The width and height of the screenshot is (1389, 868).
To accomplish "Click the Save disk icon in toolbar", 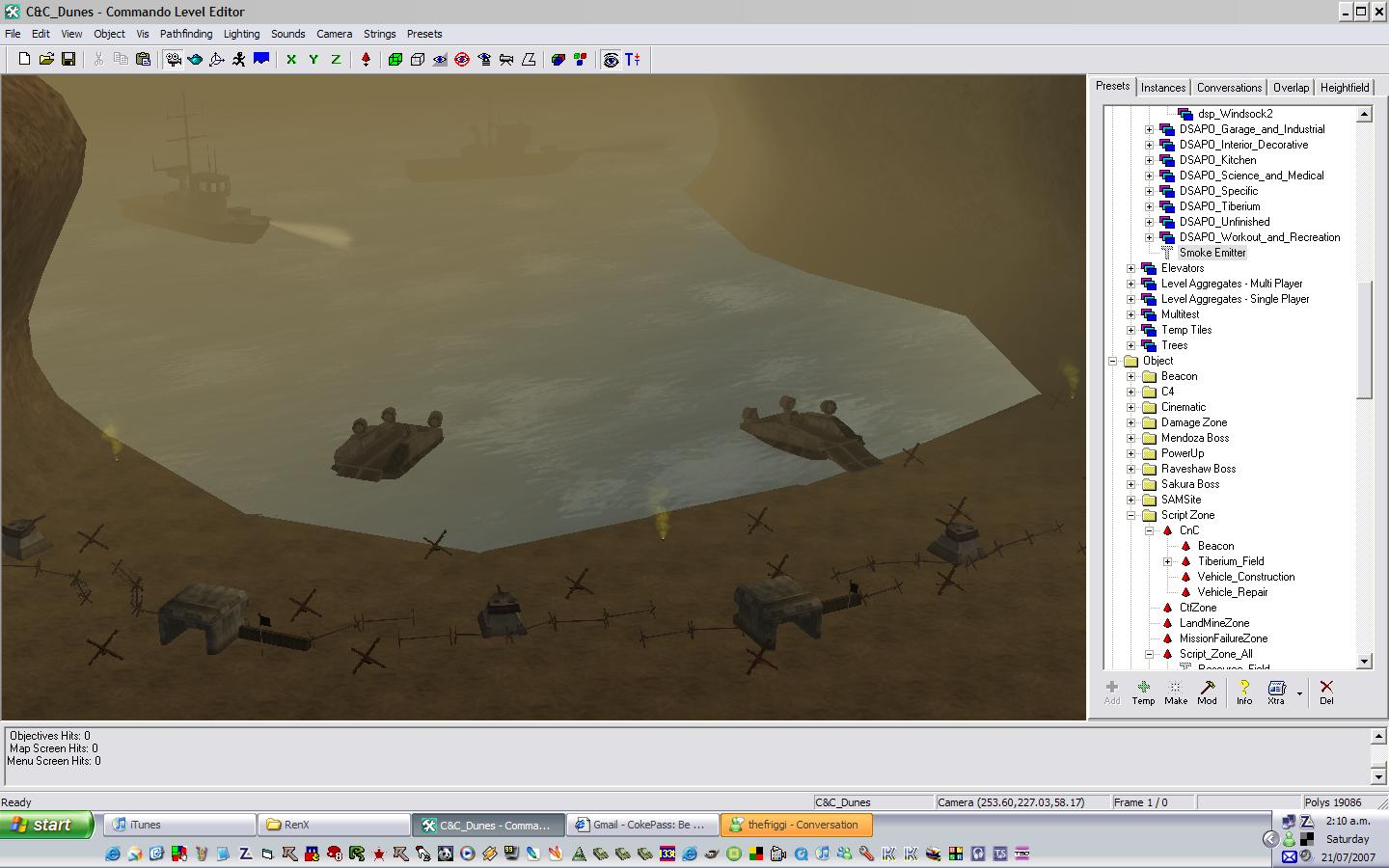I will coord(68,60).
